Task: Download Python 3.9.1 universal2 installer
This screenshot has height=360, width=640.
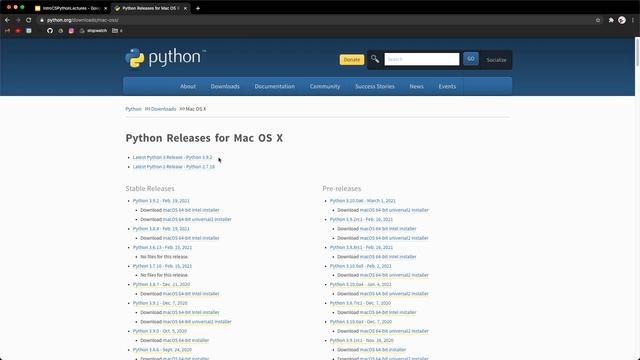Action: [197, 322]
